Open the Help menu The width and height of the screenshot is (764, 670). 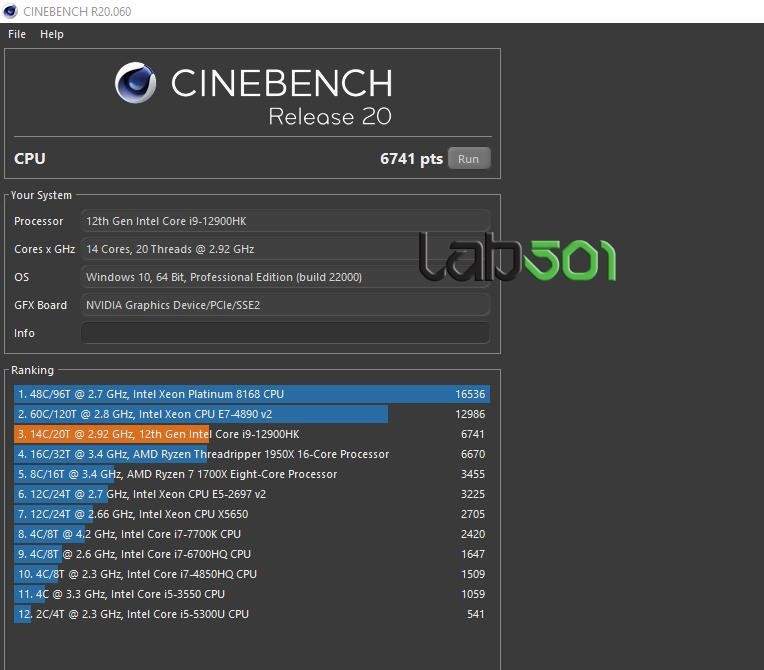(x=52, y=34)
